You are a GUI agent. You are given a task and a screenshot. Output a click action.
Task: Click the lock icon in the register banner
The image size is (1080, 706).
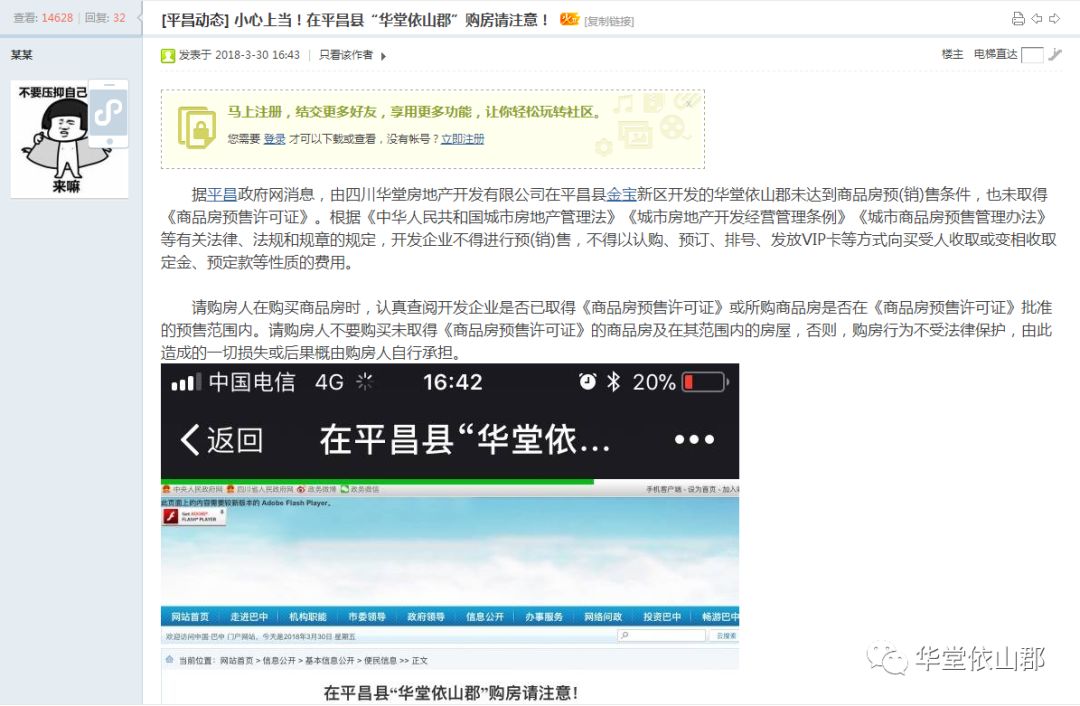click(x=196, y=127)
